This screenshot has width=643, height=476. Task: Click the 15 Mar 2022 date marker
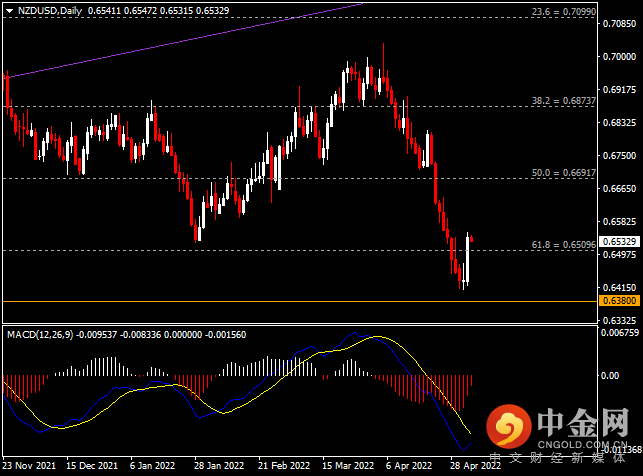pos(348,466)
